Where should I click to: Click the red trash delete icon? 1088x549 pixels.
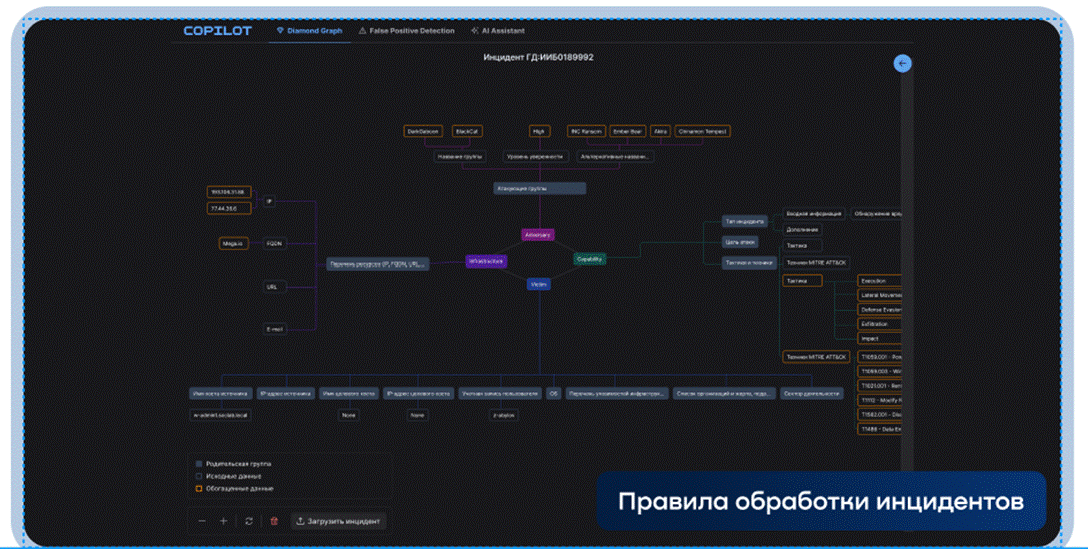tap(274, 521)
